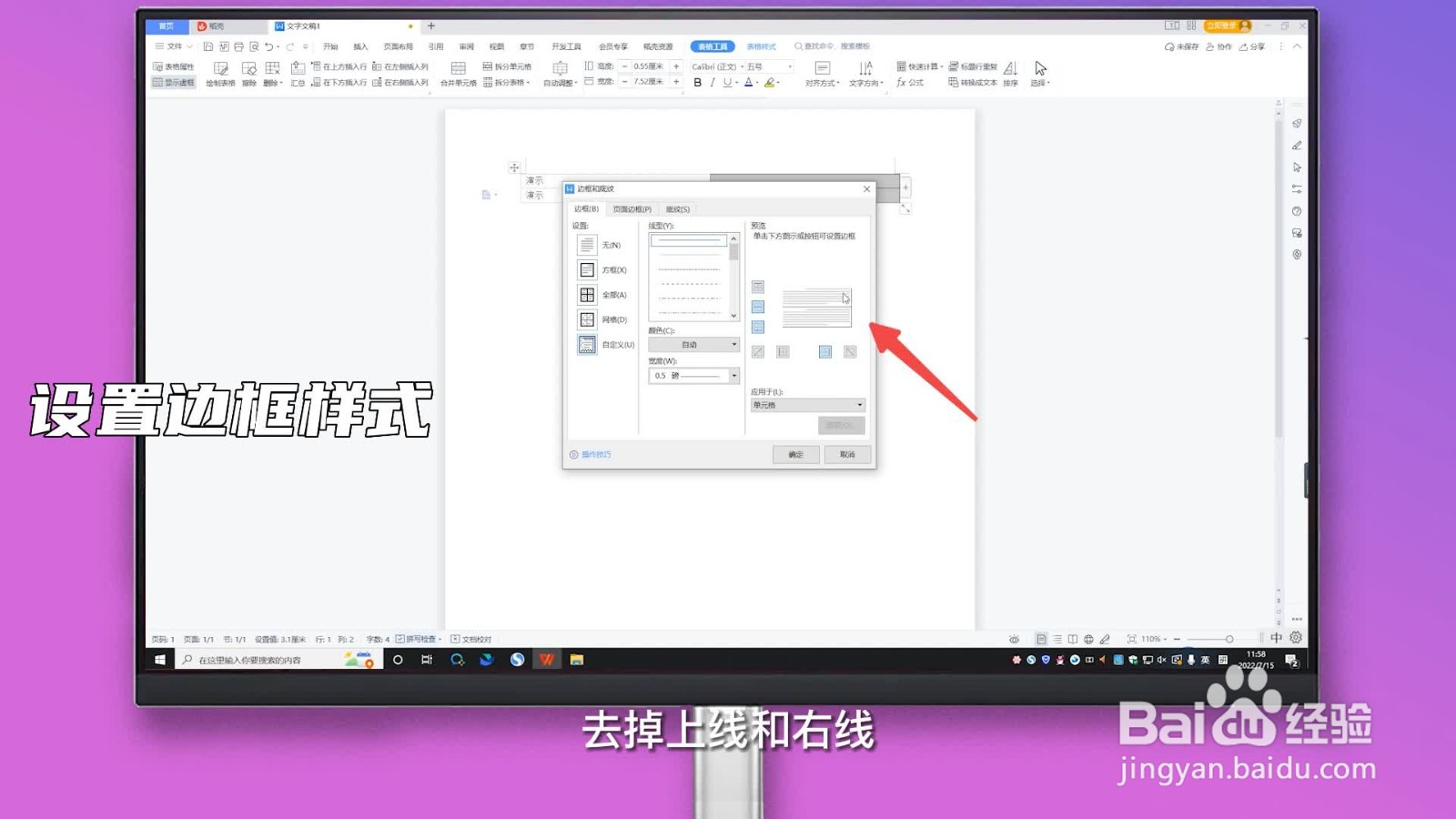This screenshot has width=1456, height=819.
Task: Toggle the left border preview button
Action: (x=783, y=352)
